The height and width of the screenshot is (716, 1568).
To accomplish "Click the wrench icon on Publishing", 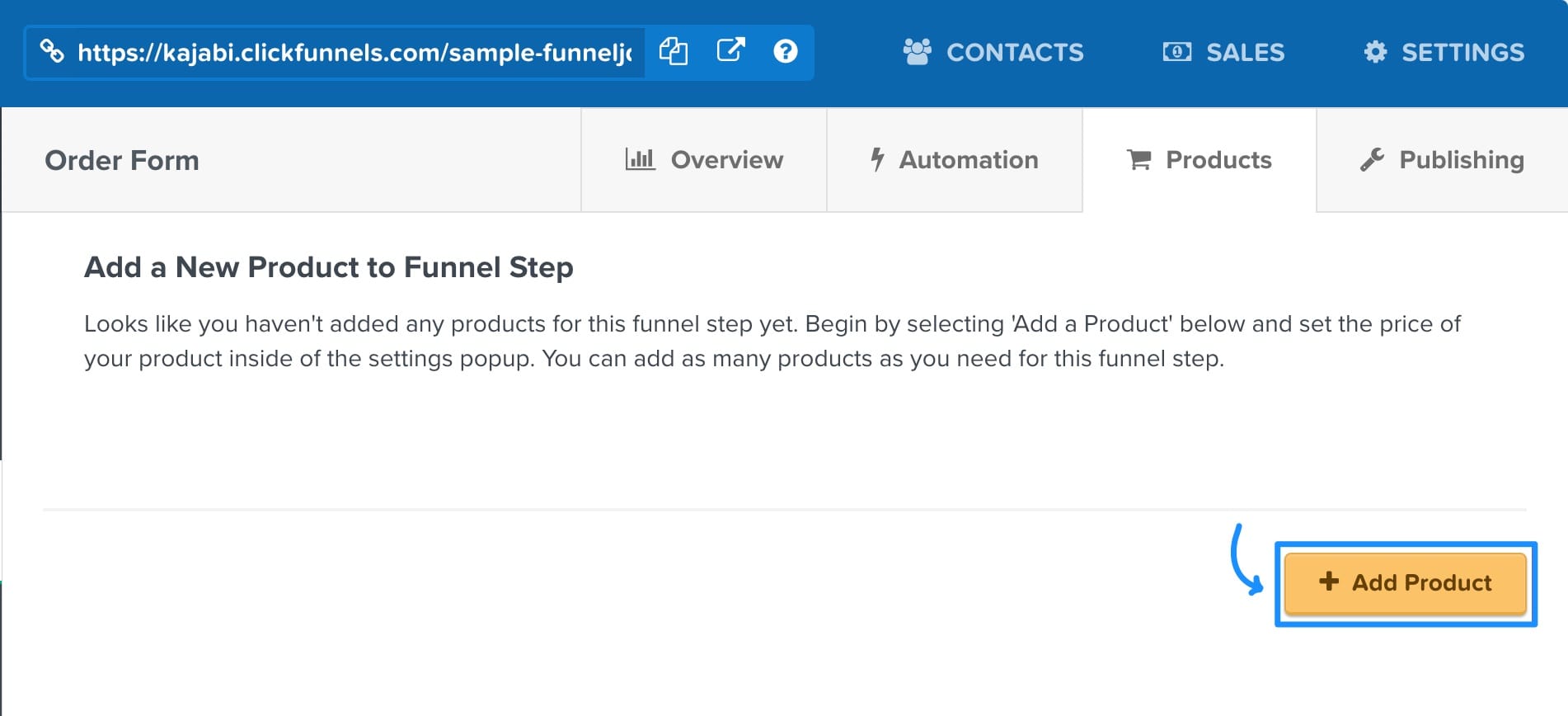I will [x=1372, y=159].
